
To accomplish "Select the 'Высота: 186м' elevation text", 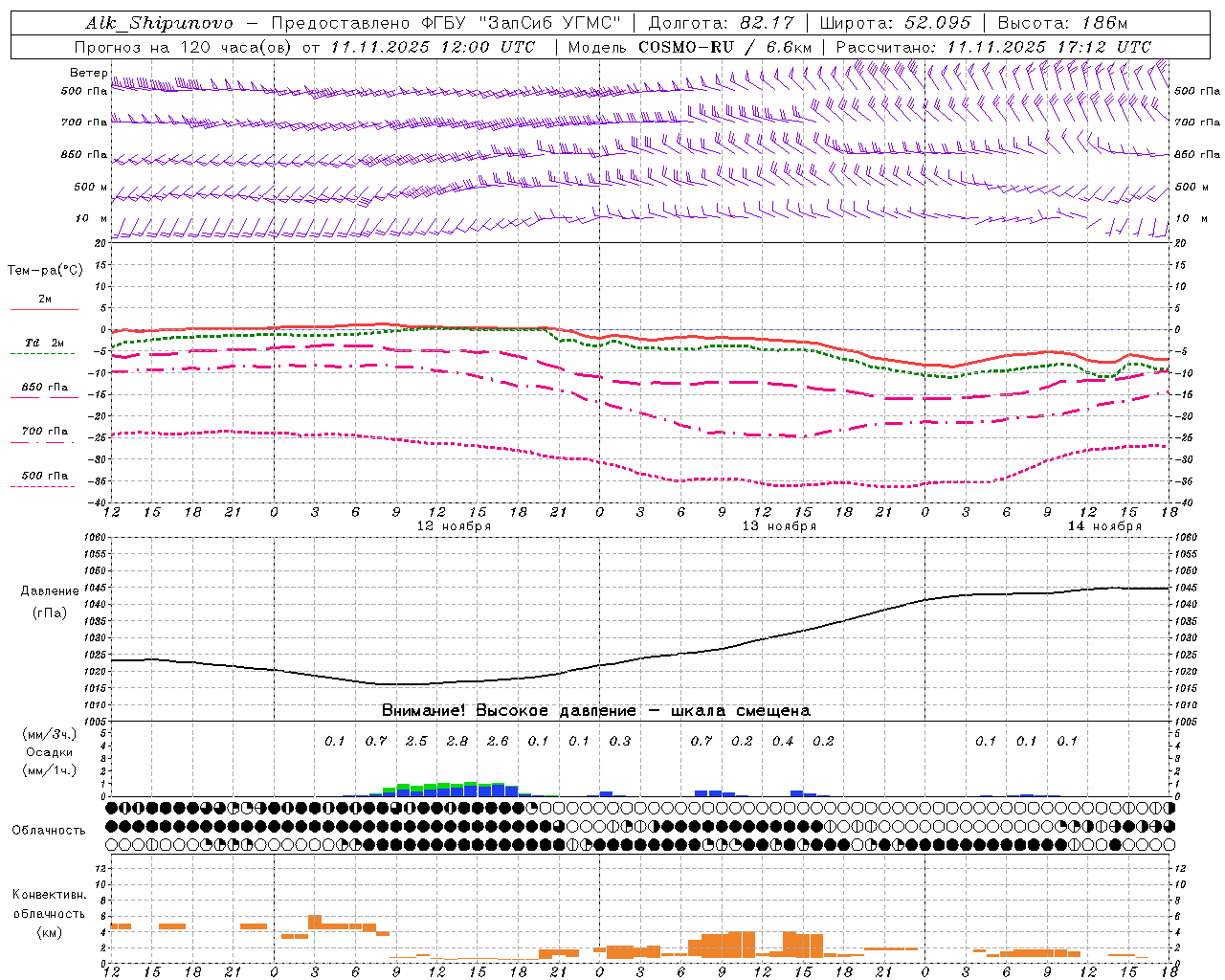I will click(1063, 23).
